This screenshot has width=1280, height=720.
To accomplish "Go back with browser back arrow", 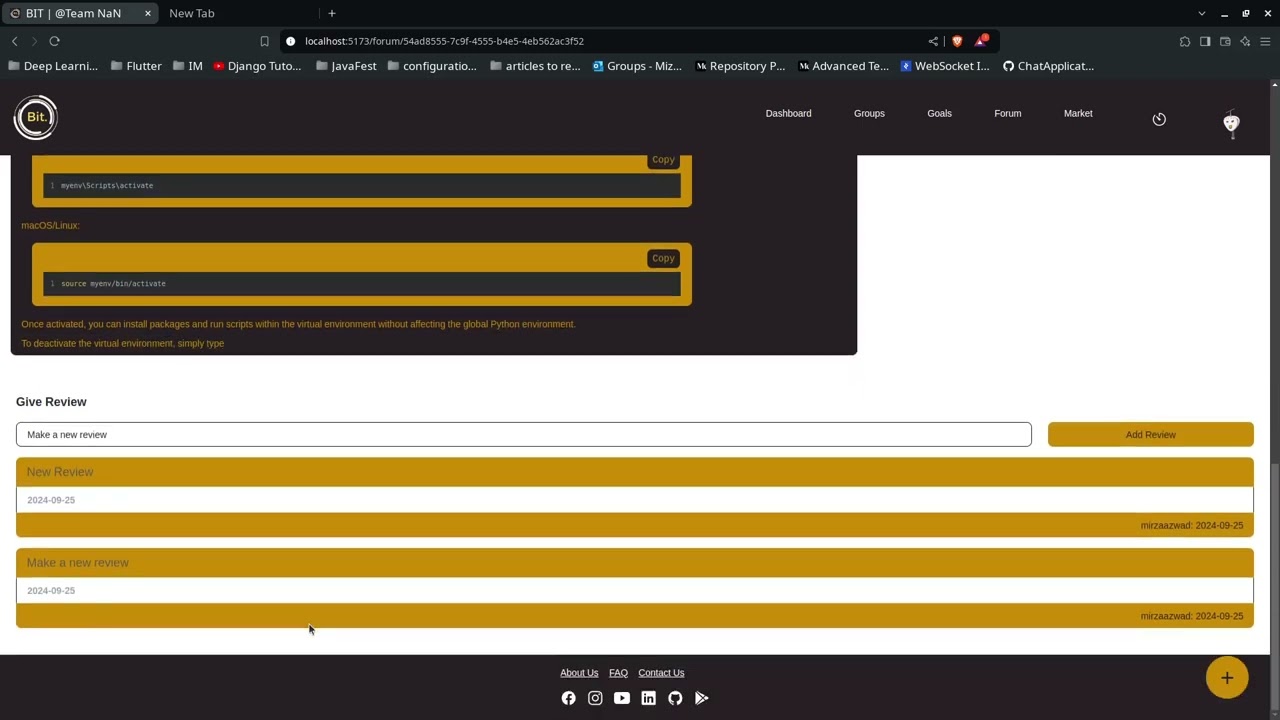I will pos(14,41).
